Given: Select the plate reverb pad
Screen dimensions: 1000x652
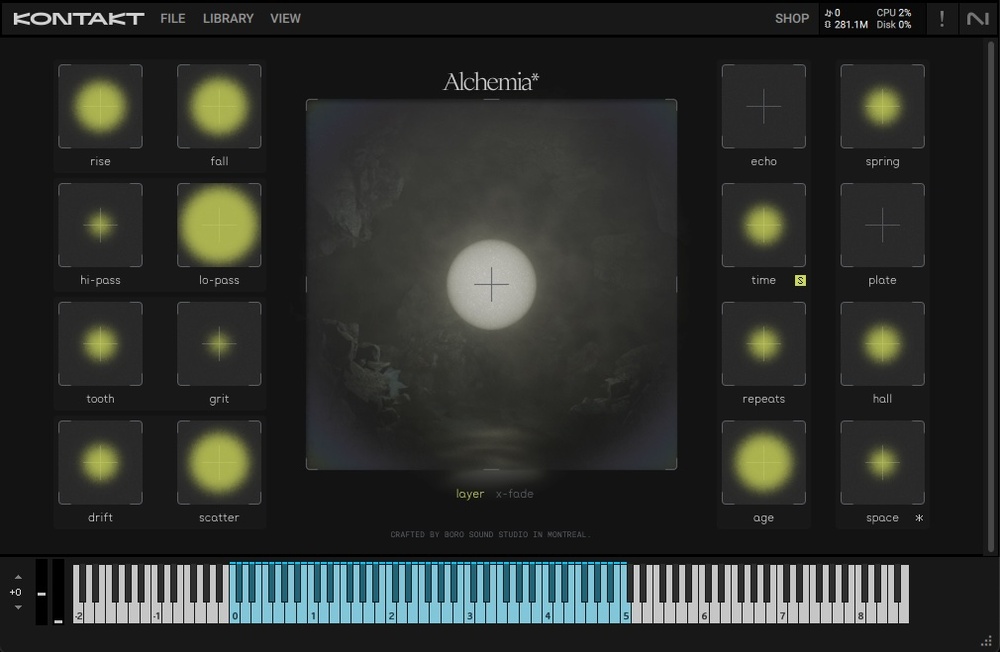Looking at the screenshot, I should (882, 225).
